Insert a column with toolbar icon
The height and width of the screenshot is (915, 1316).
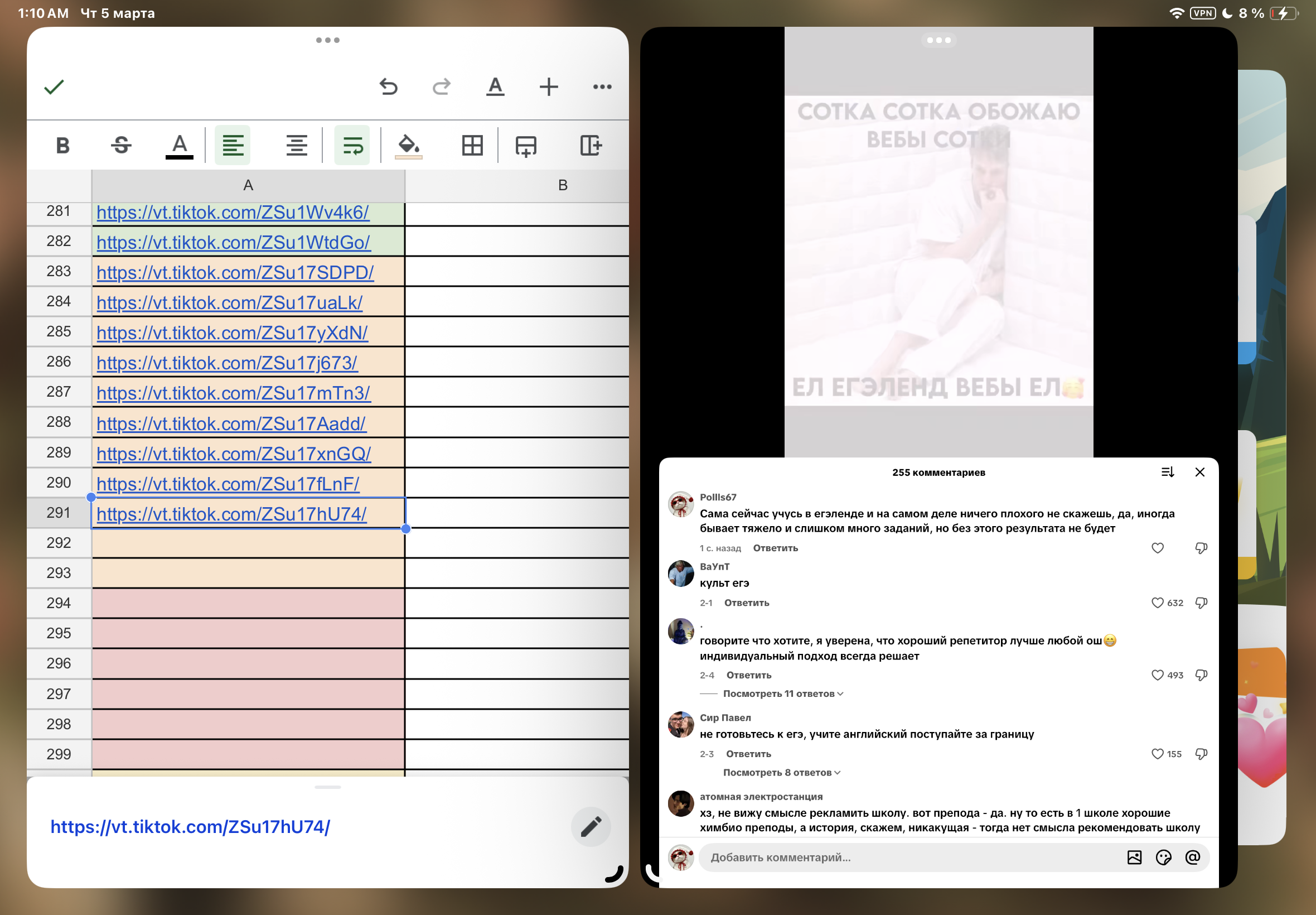(x=591, y=146)
